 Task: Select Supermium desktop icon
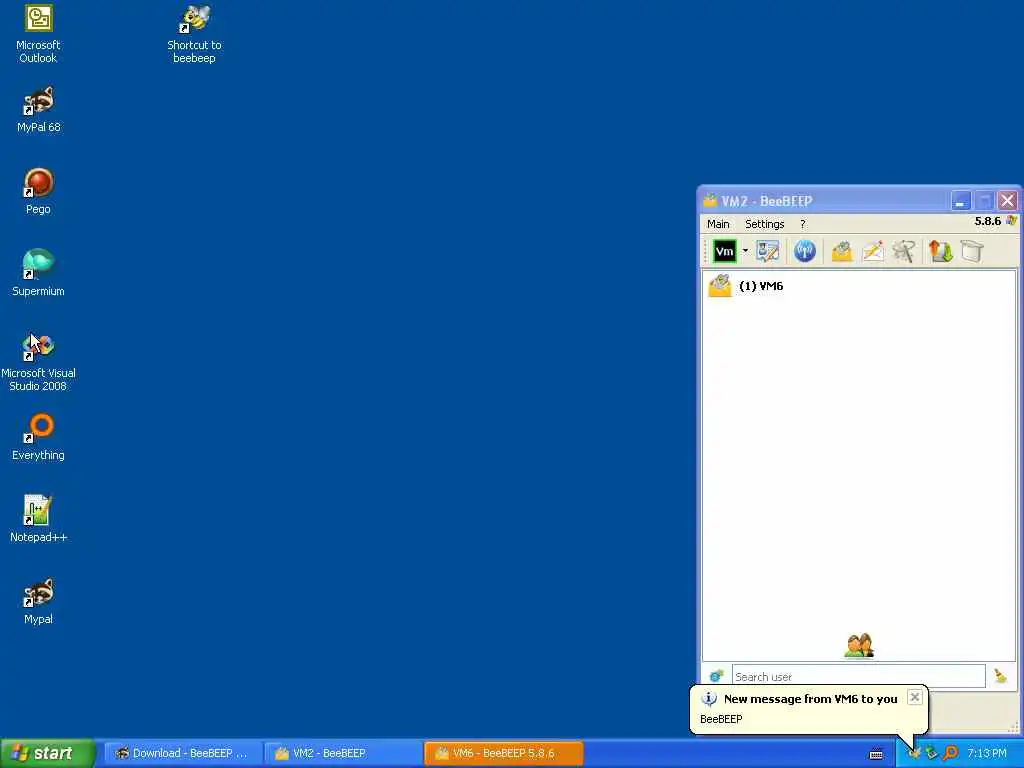coord(38,274)
